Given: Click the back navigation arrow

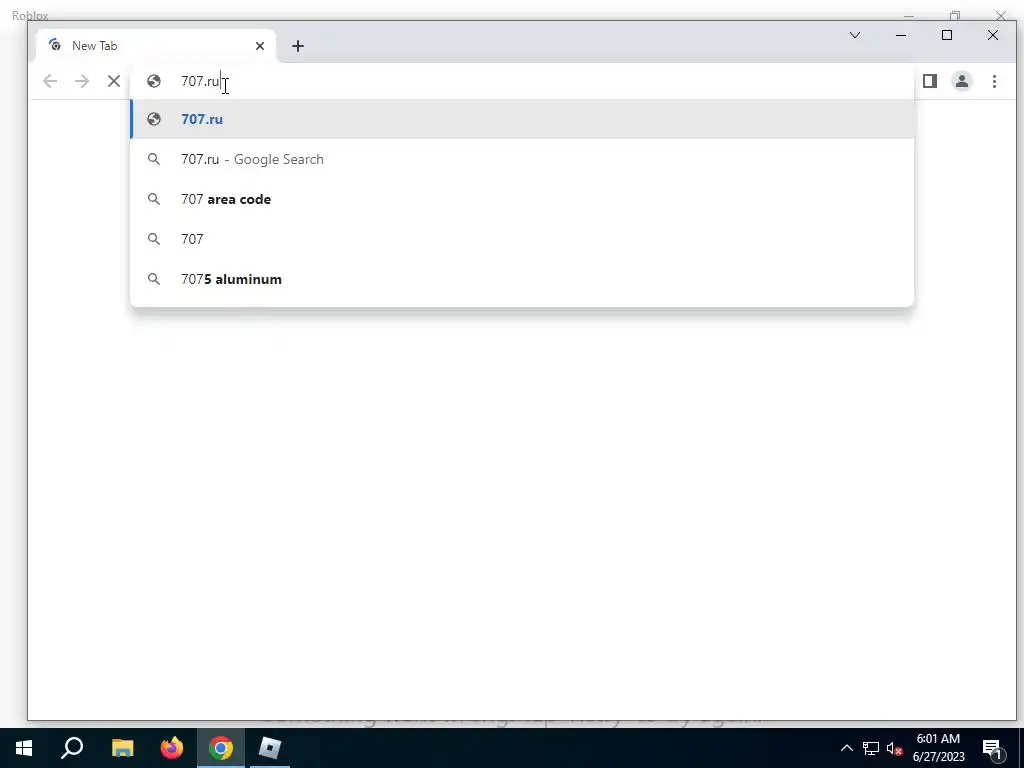Looking at the screenshot, I should 50,81.
